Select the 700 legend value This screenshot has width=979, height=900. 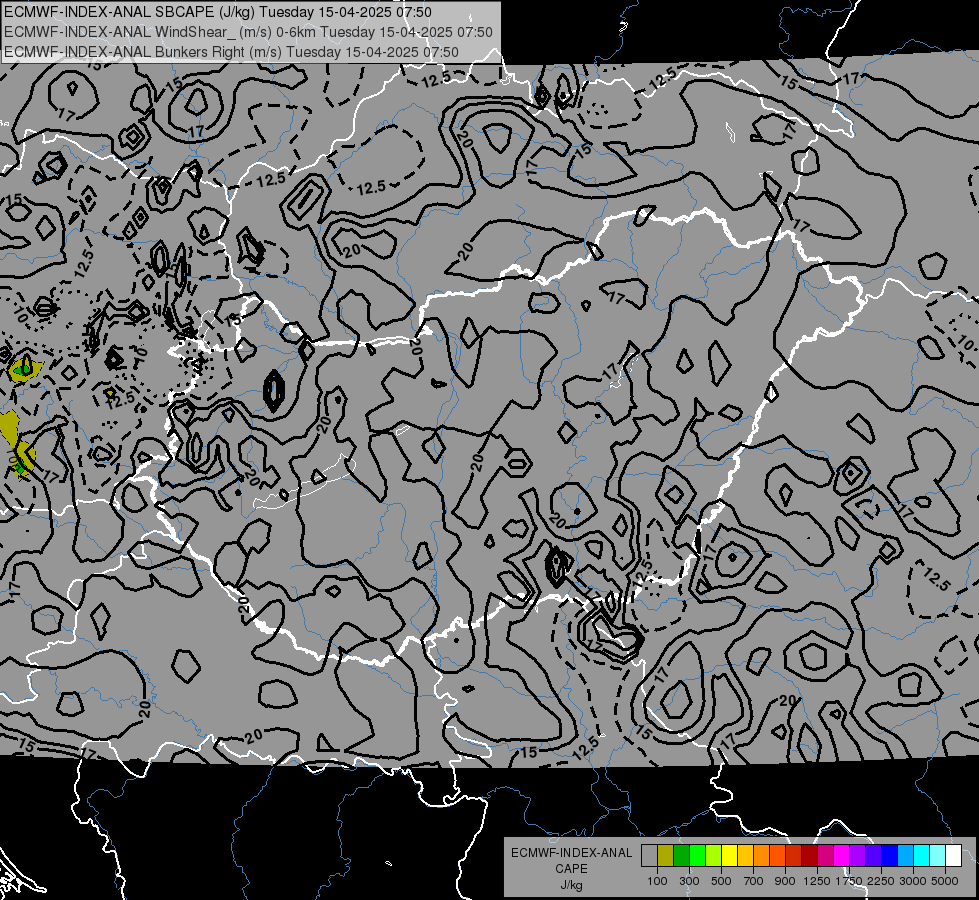pyautogui.click(x=753, y=881)
